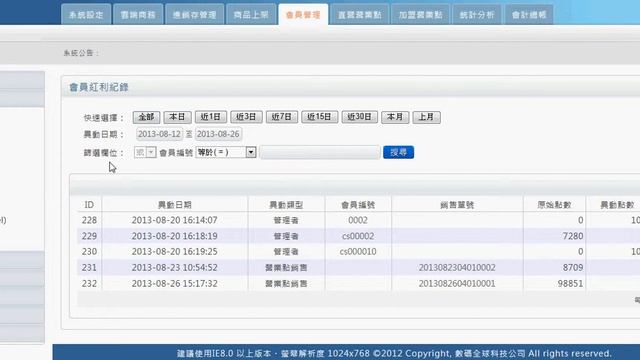
Task: Click date cell 2013-08-20 16:18:19
Action: (174, 236)
